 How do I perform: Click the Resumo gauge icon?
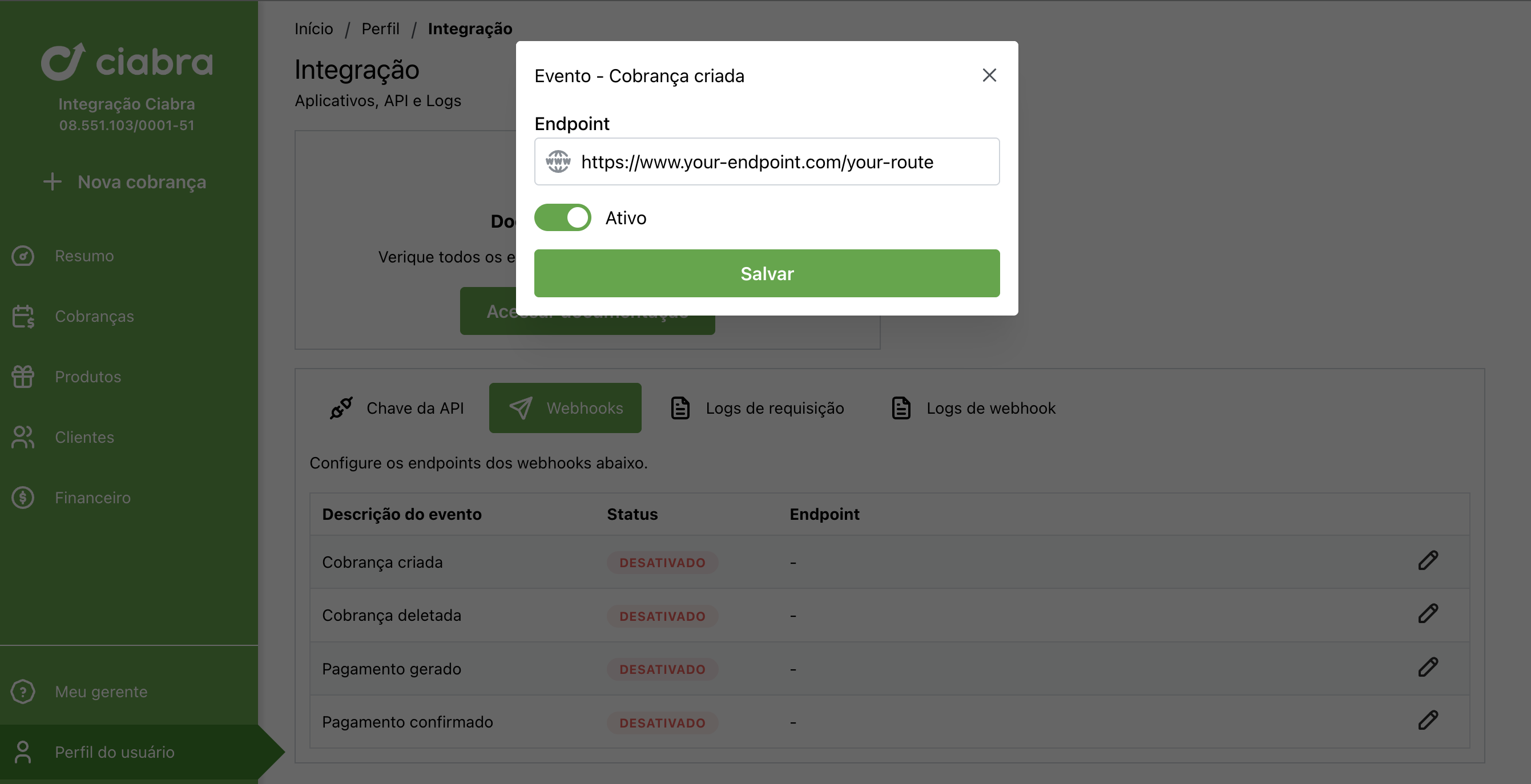point(23,256)
